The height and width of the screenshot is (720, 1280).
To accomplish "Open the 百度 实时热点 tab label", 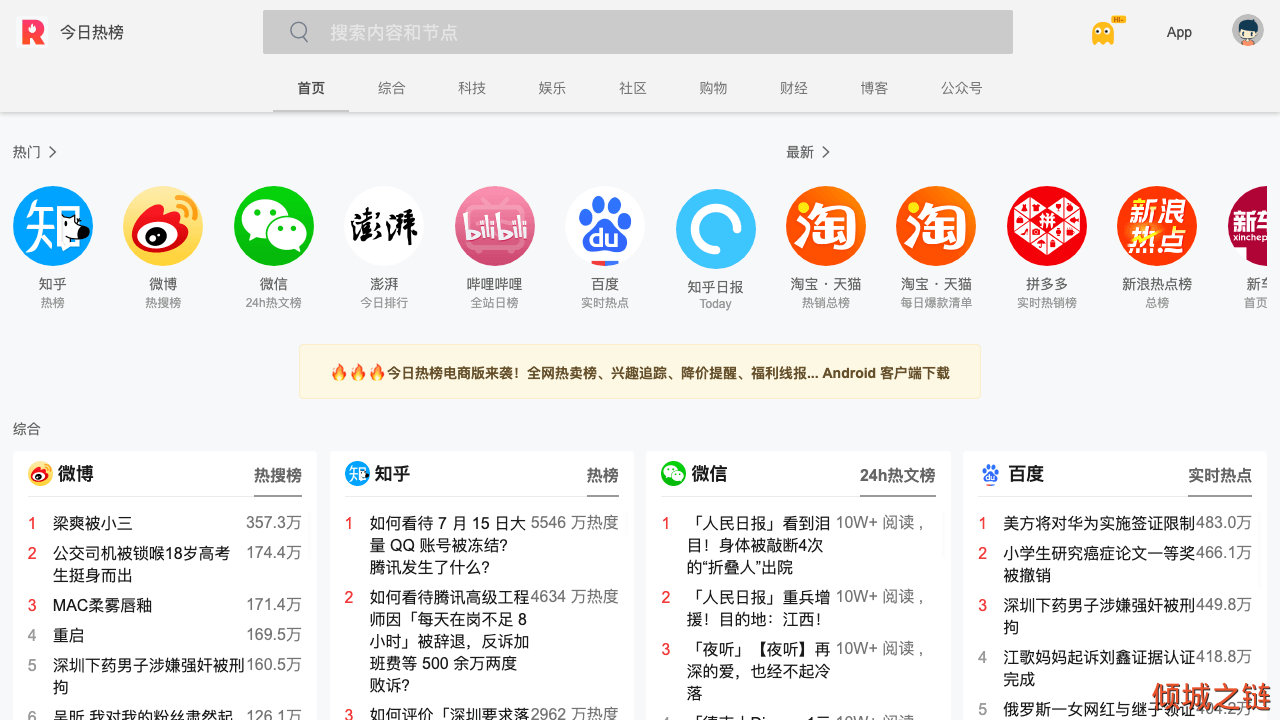I will [1220, 475].
